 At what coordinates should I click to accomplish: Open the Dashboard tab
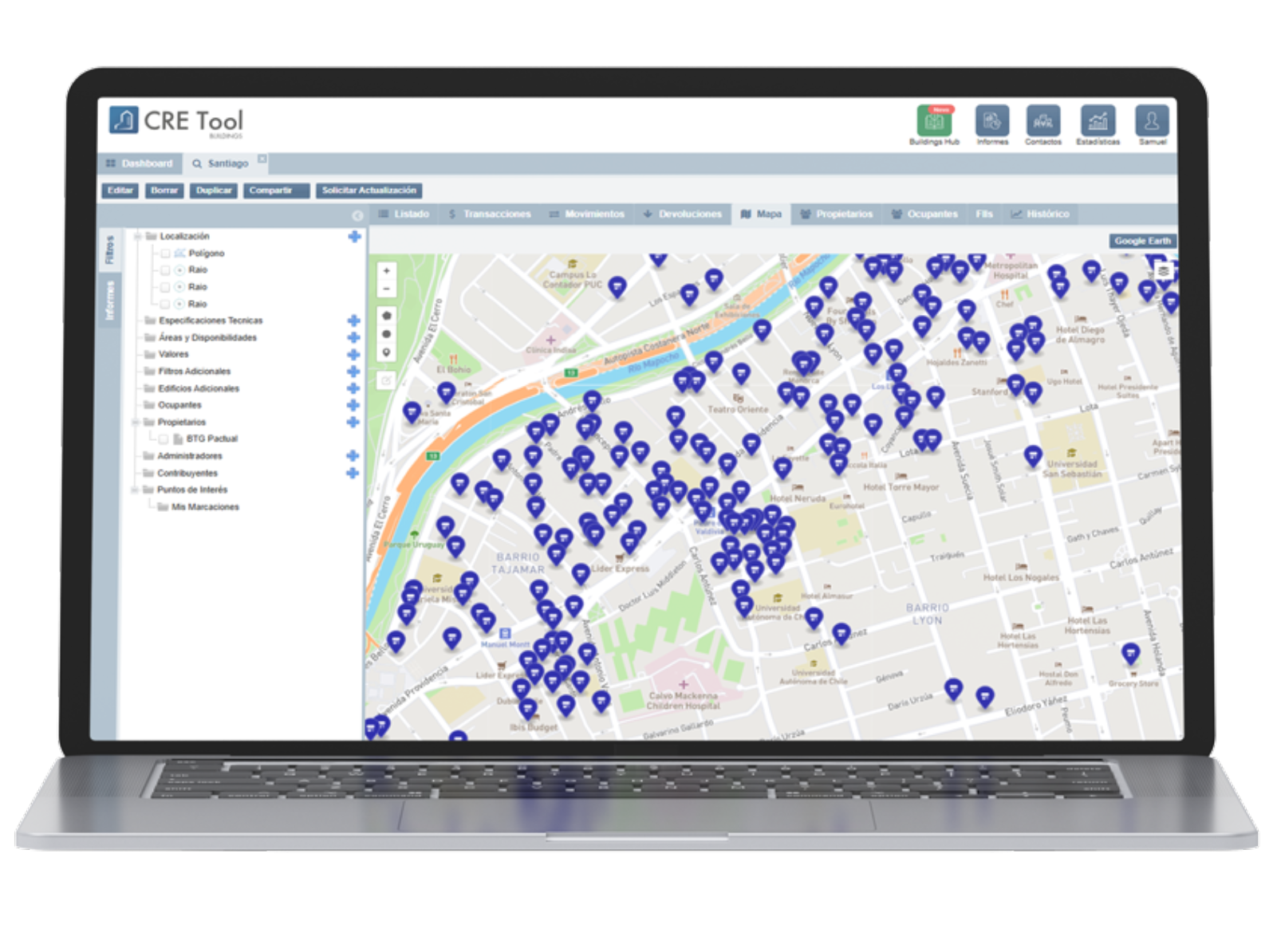140,163
